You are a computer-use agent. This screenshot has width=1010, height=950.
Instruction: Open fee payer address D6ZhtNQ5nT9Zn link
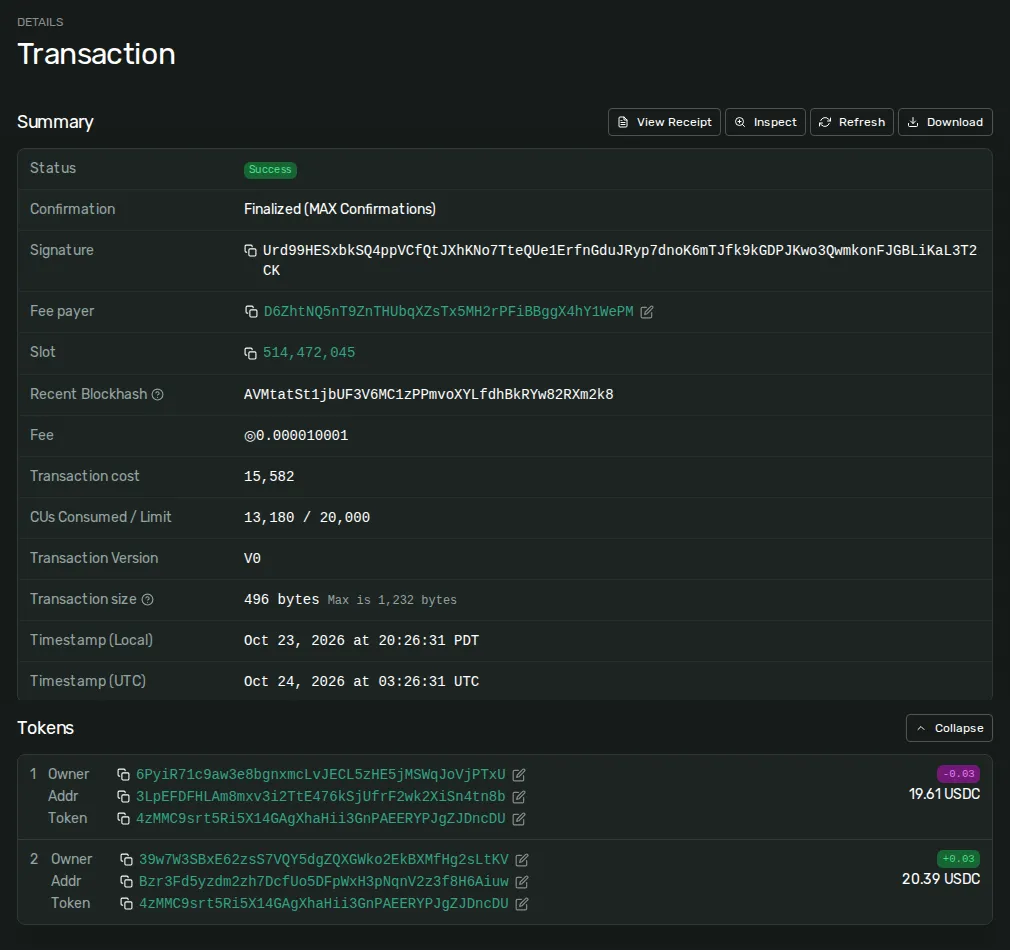(x=448, y=312)
